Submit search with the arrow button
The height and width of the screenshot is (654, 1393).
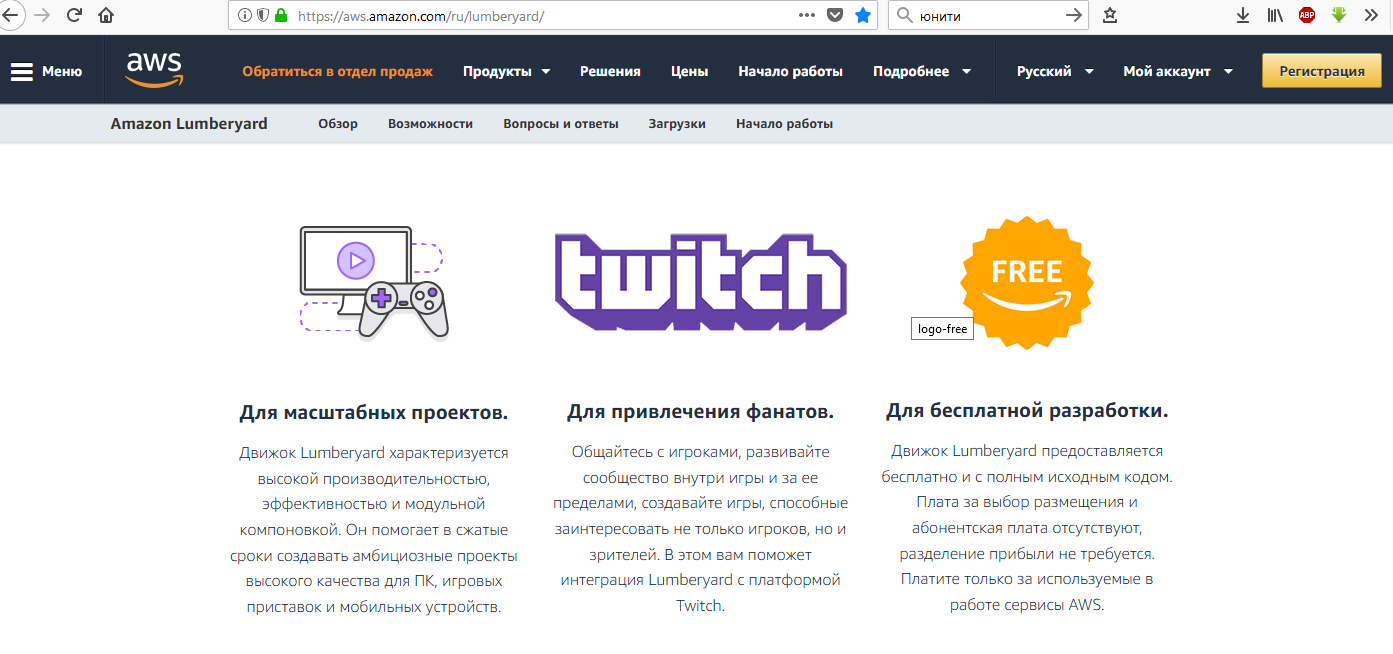(x=1074, y=15)
